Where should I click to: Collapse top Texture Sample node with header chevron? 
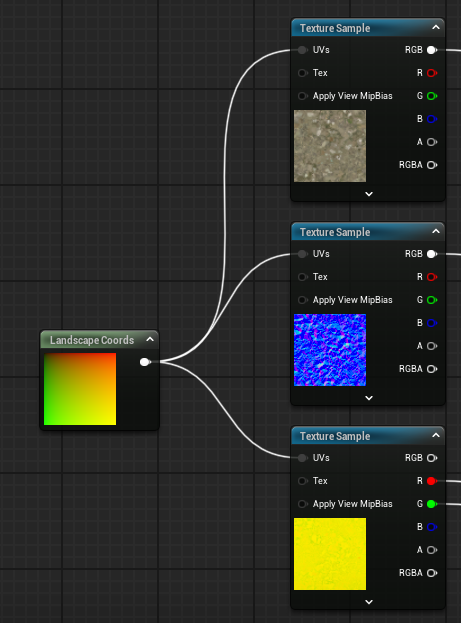point(436,27)
